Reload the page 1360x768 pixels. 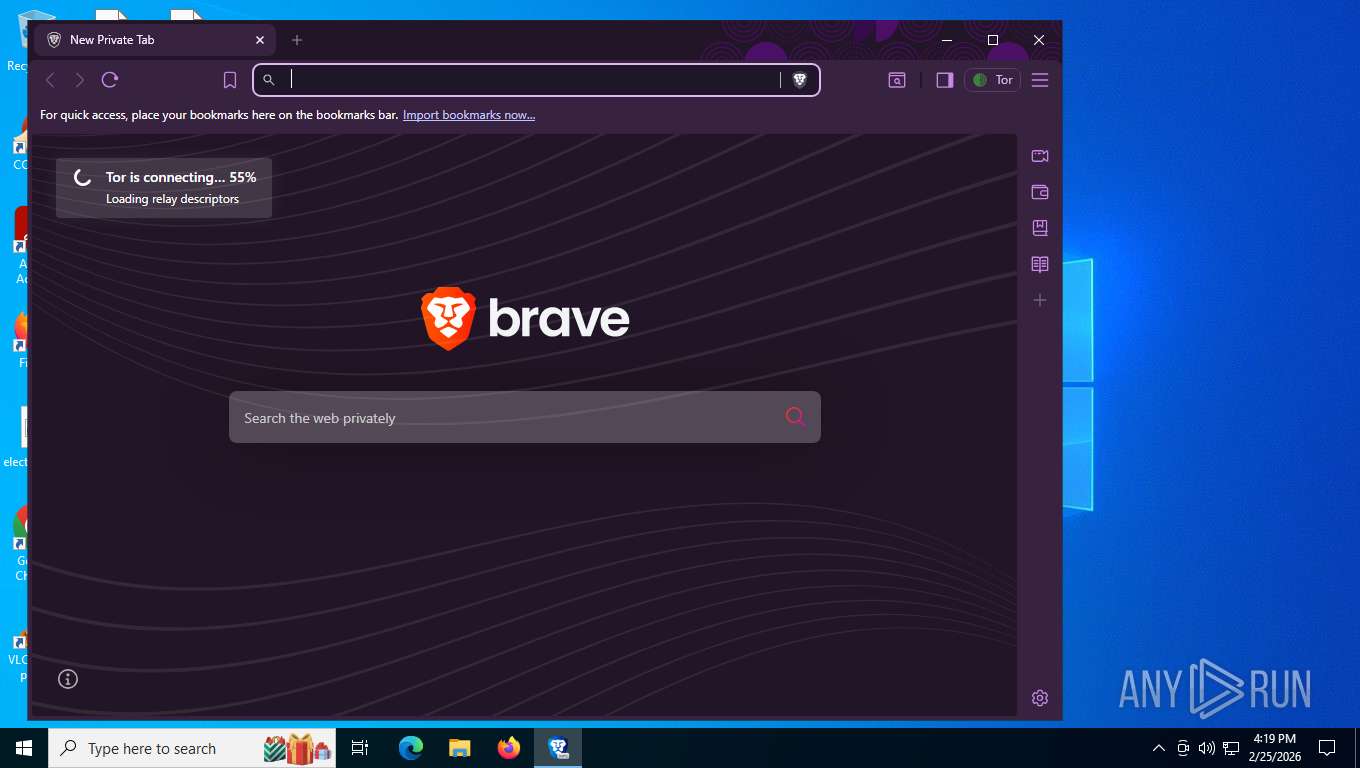pyautogui.click(x=110, y=80)
